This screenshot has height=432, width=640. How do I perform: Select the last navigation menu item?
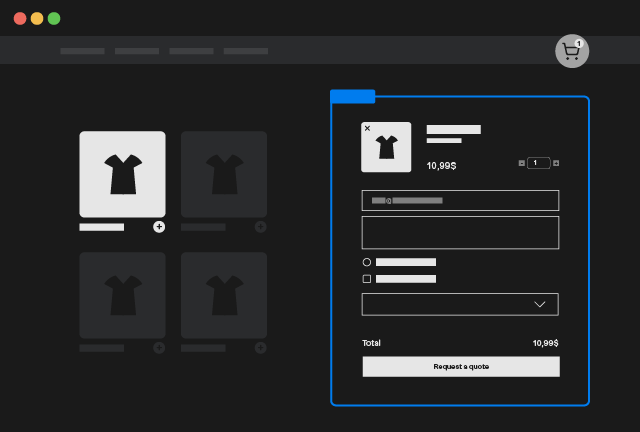pos(245,51)
